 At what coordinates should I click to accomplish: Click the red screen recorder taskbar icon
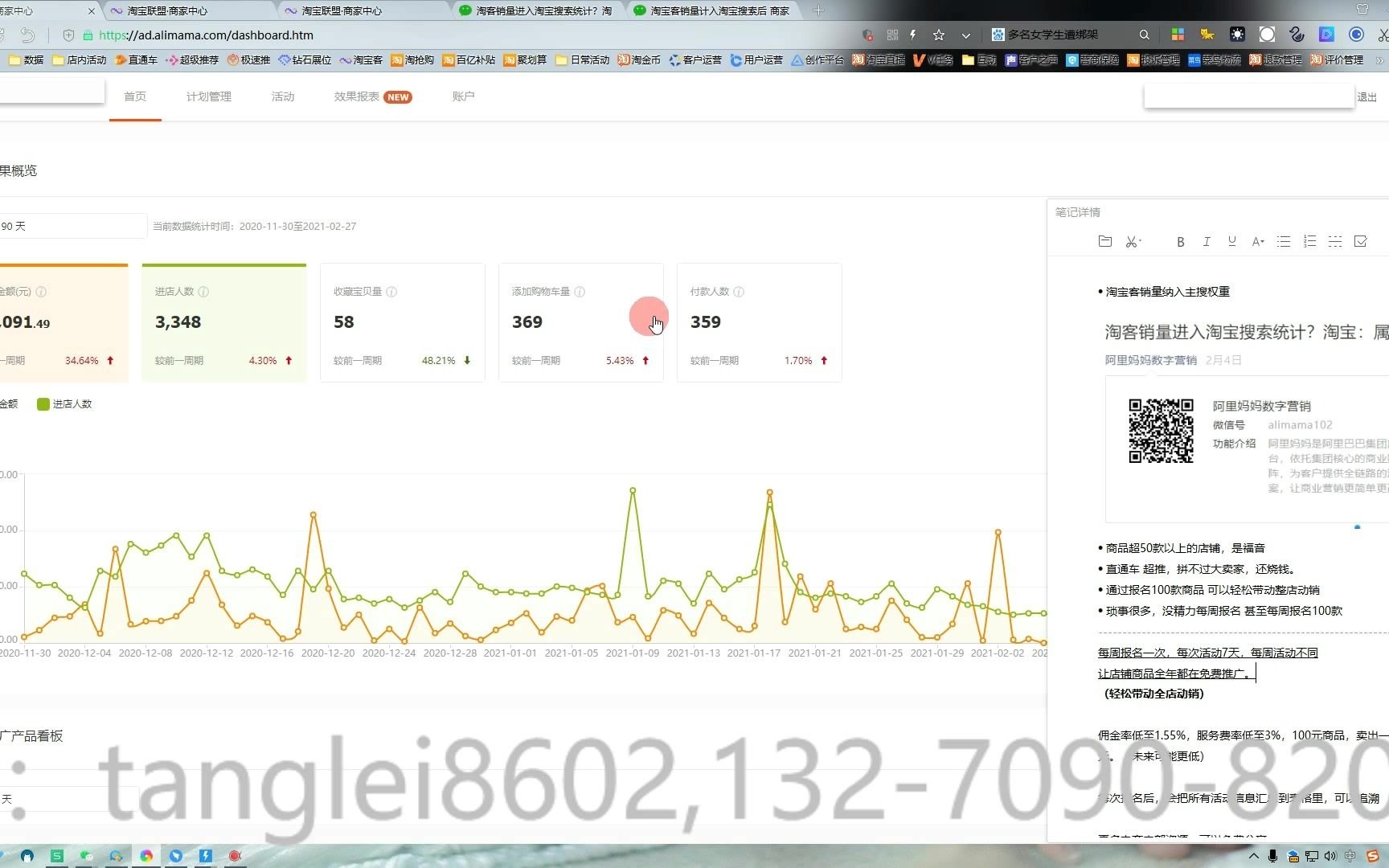(x=235, y=856)
